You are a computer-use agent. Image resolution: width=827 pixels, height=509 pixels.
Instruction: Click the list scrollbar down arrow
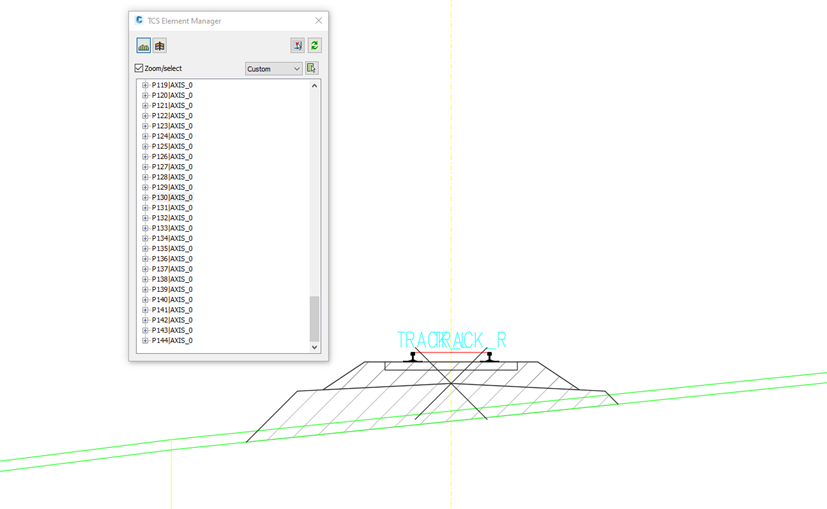coord(314,347)
